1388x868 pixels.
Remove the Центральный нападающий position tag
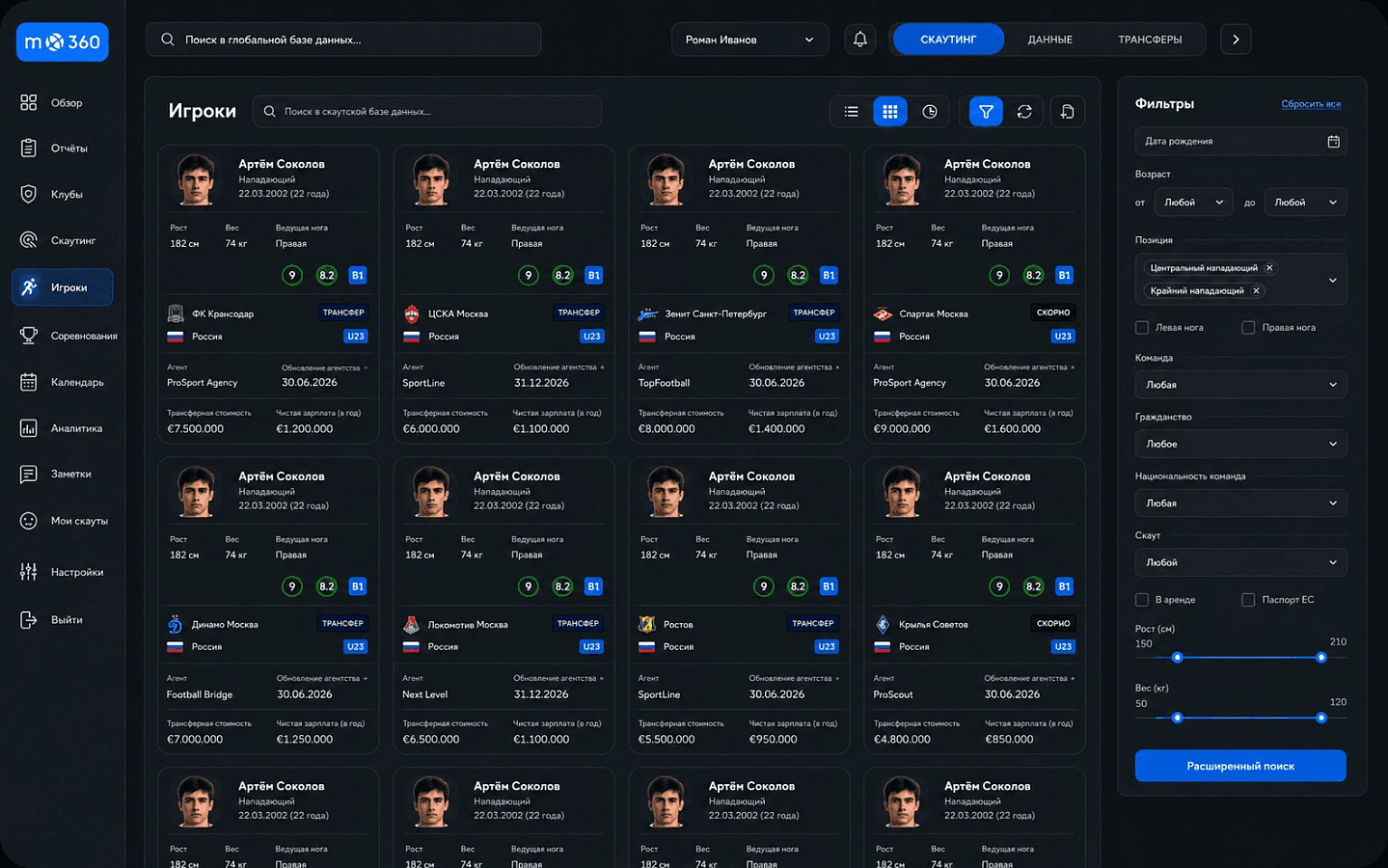click(x=1269, y=268)
